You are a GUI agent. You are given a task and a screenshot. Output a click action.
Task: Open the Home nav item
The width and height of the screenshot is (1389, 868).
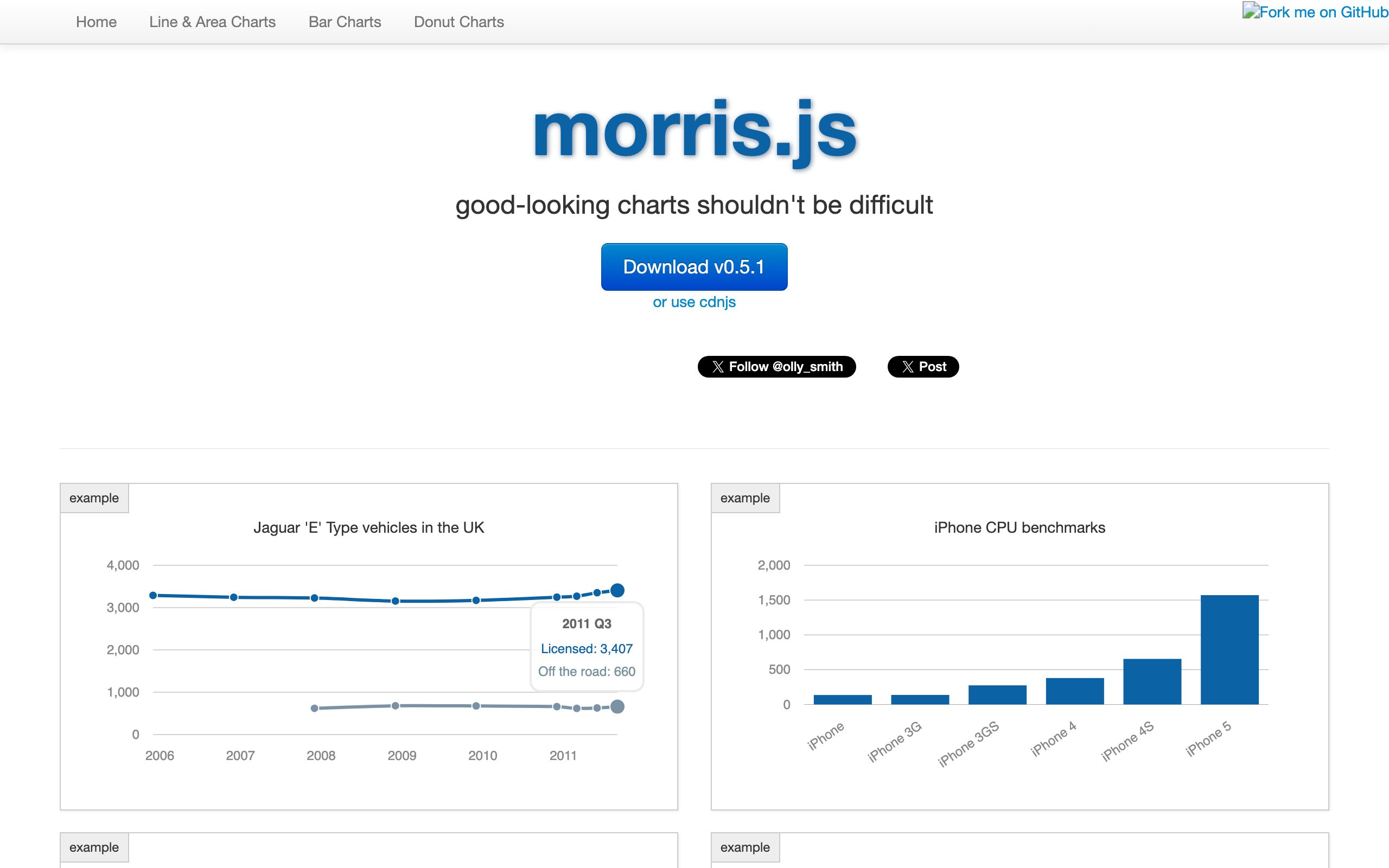point(96,22)
